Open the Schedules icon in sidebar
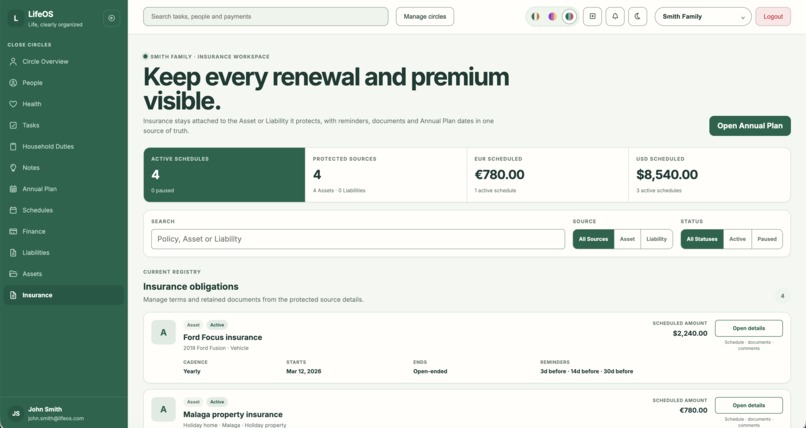This screenshot has height=428, width=806. [13, 210]
